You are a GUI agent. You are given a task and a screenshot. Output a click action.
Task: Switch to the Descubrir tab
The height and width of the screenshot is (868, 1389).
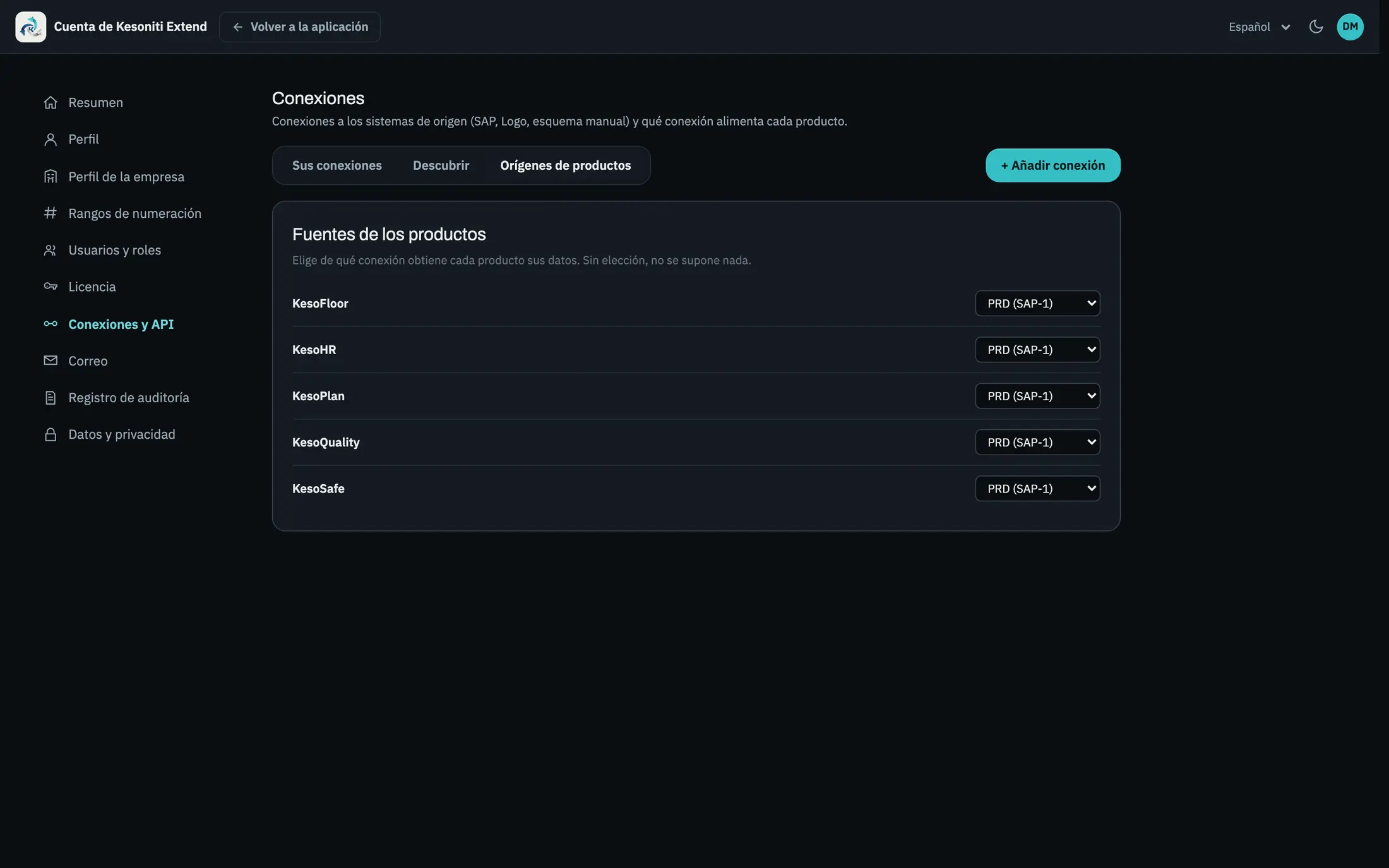click(x=441, y=165)
